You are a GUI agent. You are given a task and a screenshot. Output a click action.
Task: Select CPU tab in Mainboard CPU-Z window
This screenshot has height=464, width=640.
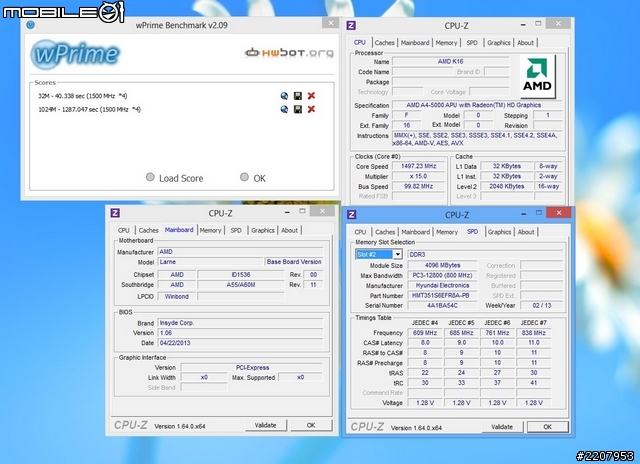click(x=124, y=230)
